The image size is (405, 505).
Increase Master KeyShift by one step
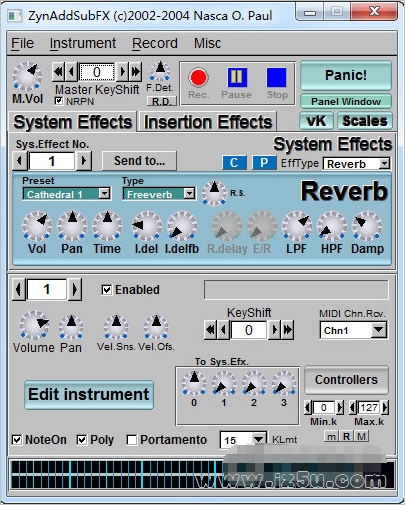[x=122, y=72]
